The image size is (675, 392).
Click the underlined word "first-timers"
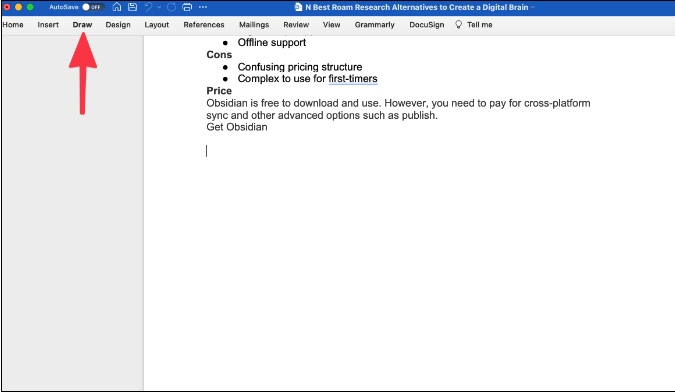point(353,79)
